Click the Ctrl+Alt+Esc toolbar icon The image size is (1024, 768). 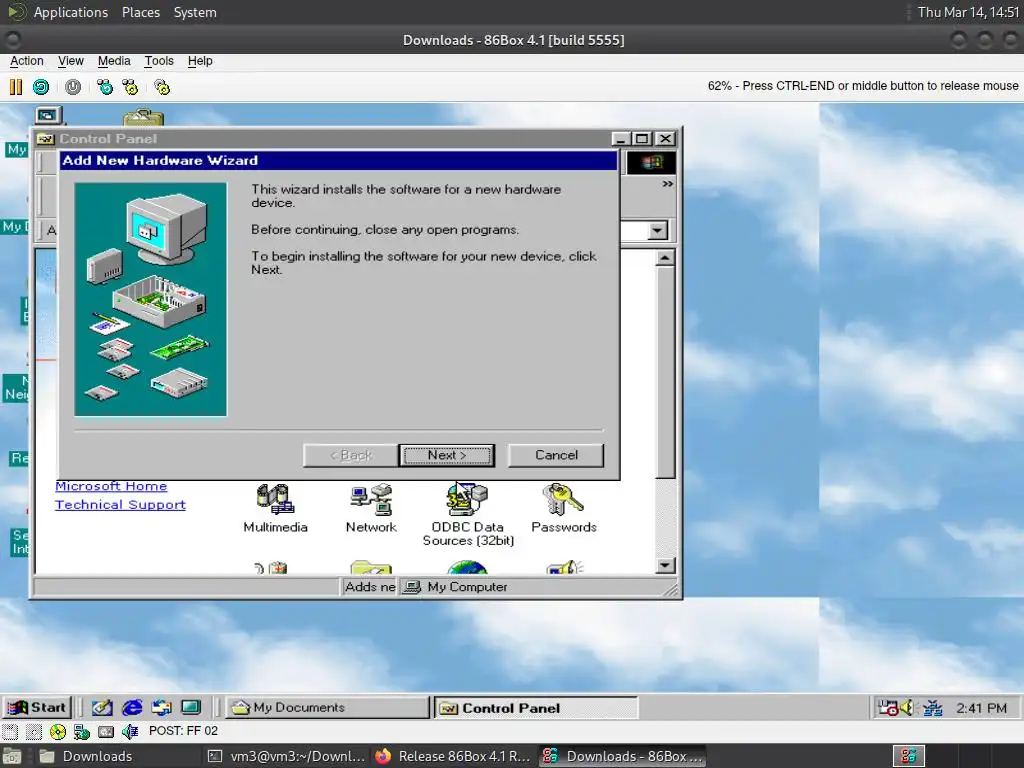click(131, 87)
